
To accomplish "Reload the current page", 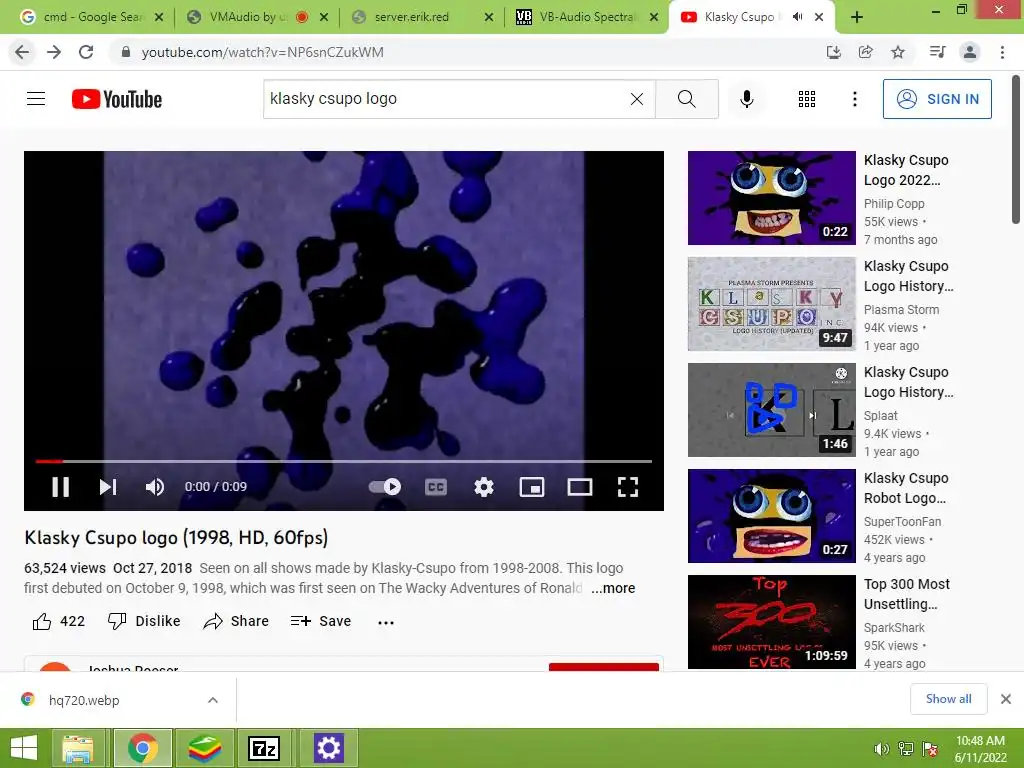I will pos(86,52).
